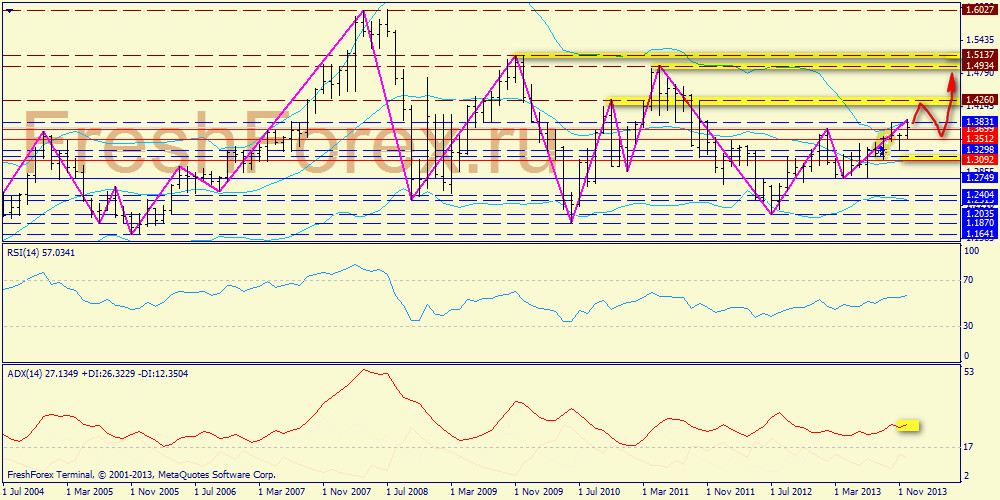Click the 1.3831 blue price label
Screen dimensions: 1000x500
pos(978,121)
